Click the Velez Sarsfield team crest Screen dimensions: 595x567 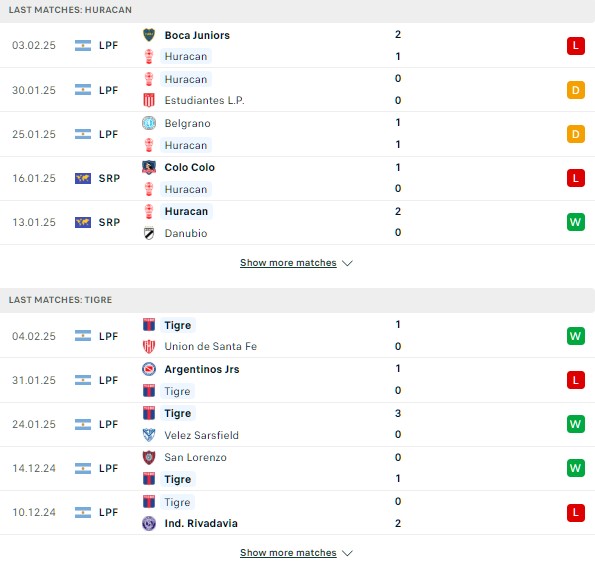click(149, 435)
